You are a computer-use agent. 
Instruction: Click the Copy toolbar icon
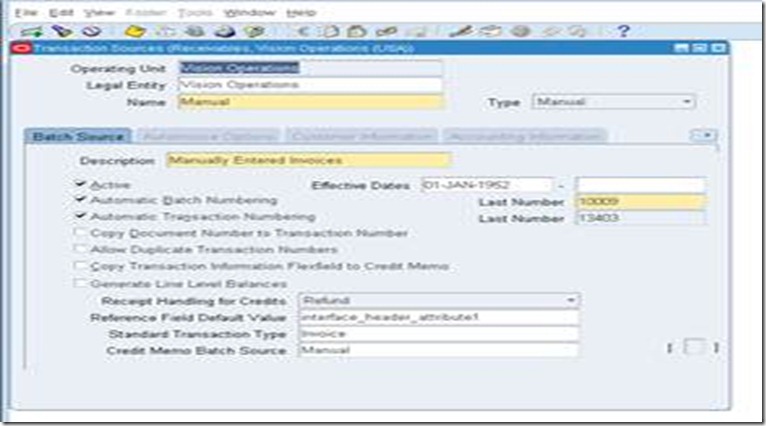(330, 32)
